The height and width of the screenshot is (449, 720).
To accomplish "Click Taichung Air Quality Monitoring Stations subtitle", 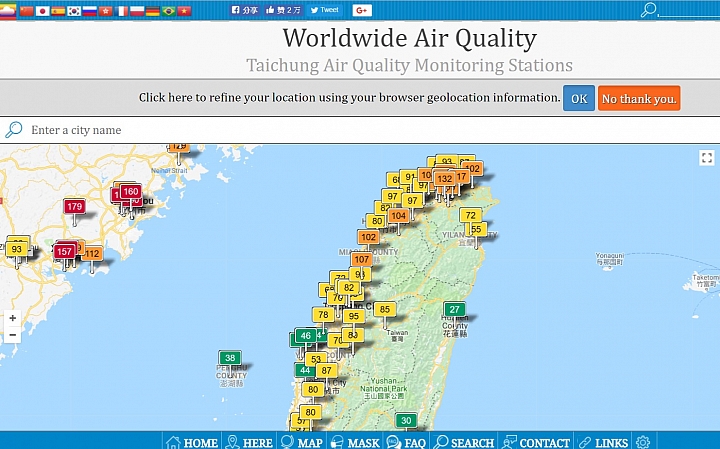I will coord(410,65).
